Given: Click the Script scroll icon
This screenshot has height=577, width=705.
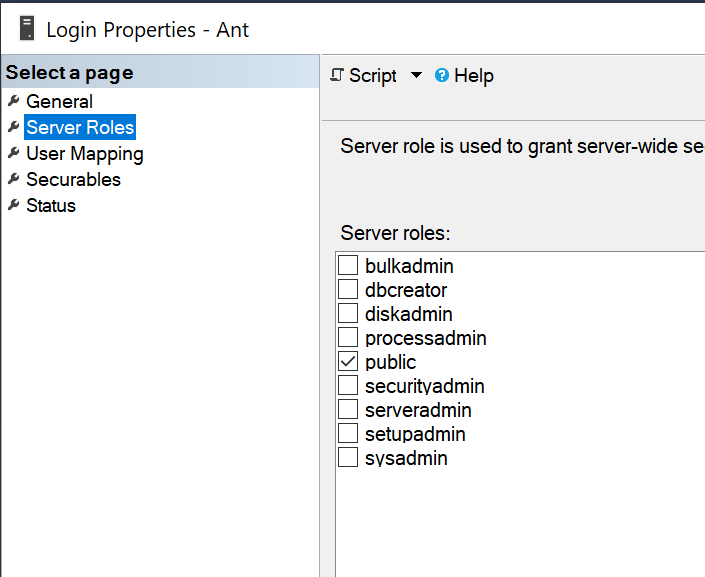Looking at the screenshot, I should click(337, 76).
